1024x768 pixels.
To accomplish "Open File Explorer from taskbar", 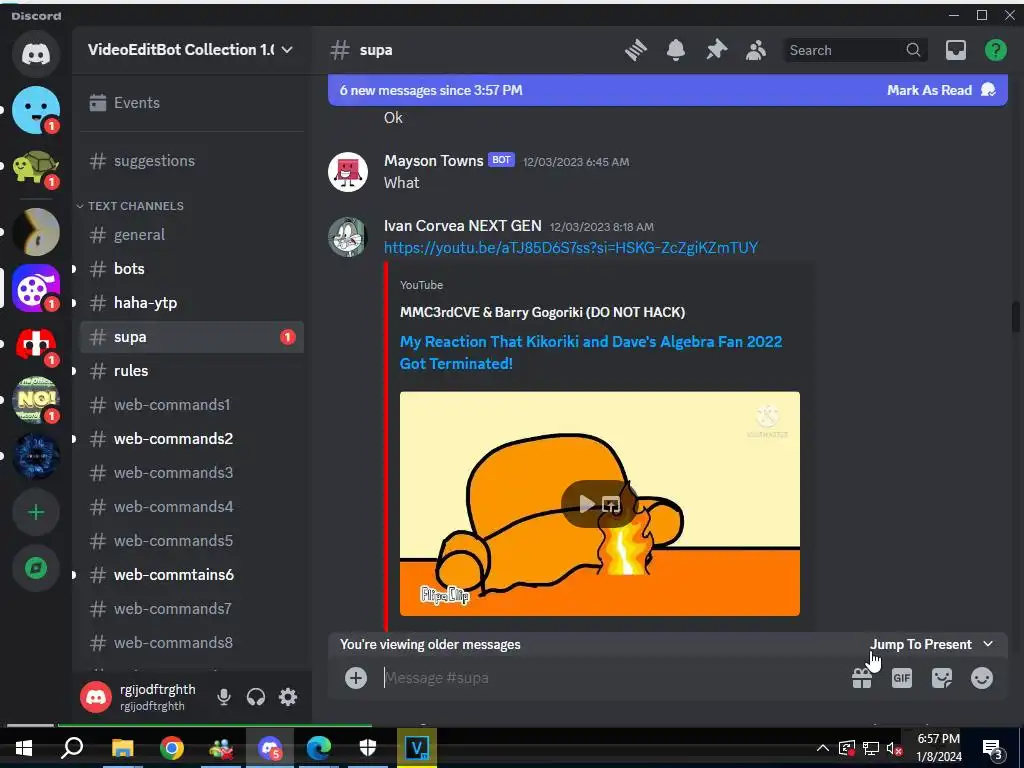I will 122,748.
